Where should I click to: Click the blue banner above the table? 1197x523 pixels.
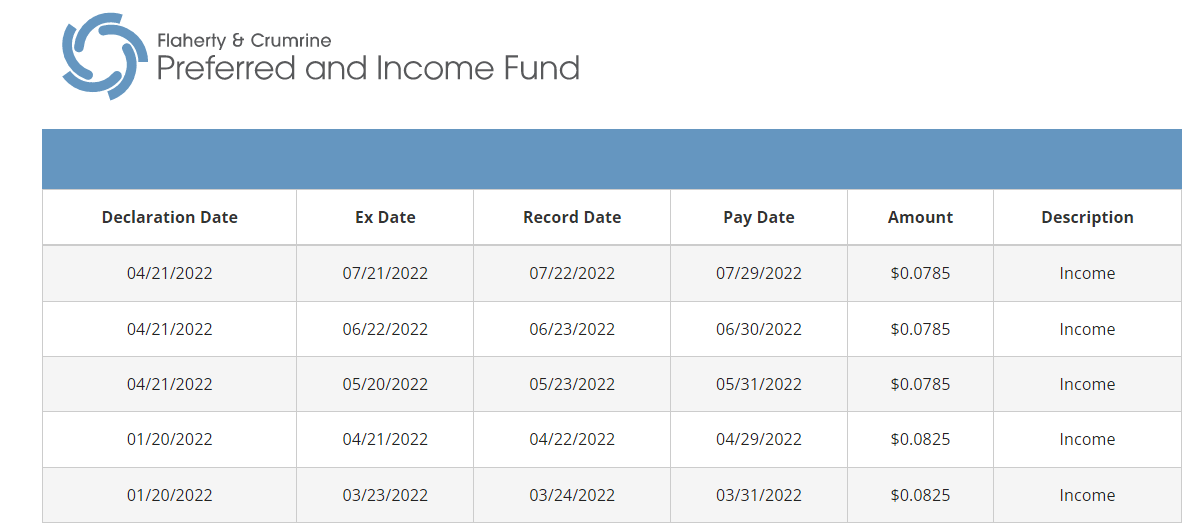point(611,159)
